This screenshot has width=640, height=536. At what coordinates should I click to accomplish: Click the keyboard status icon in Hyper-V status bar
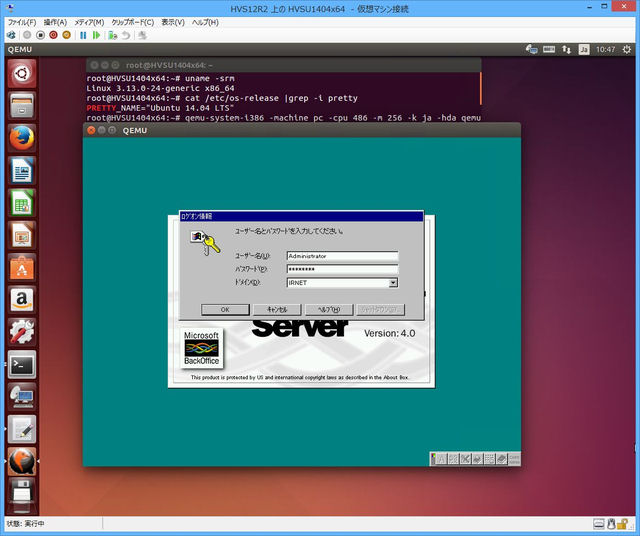click(x=599, y=523)
